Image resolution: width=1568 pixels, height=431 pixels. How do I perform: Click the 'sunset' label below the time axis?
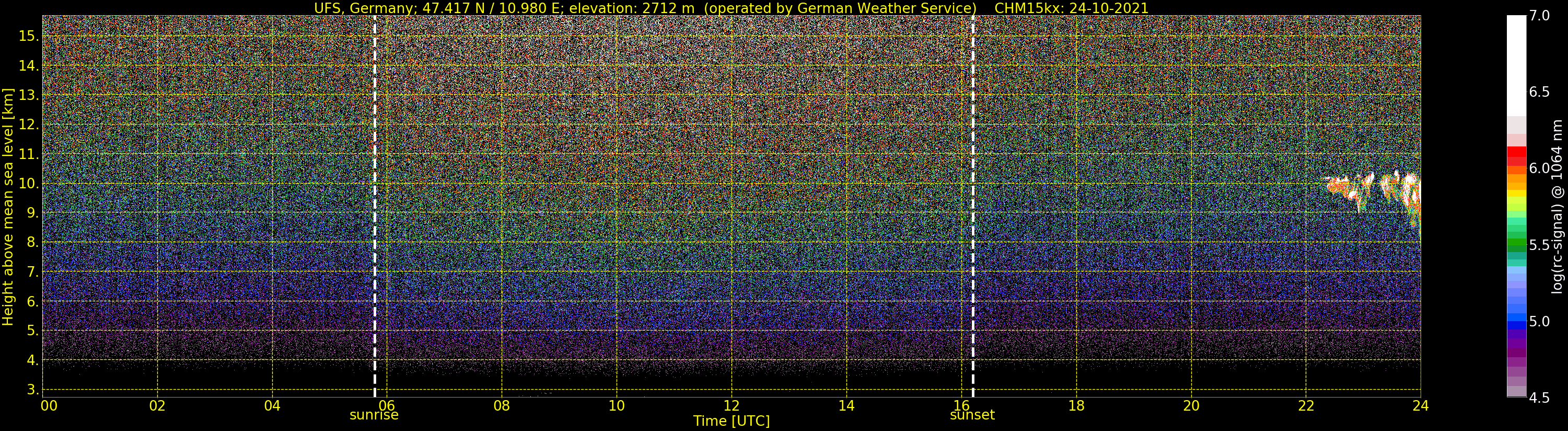972,415
